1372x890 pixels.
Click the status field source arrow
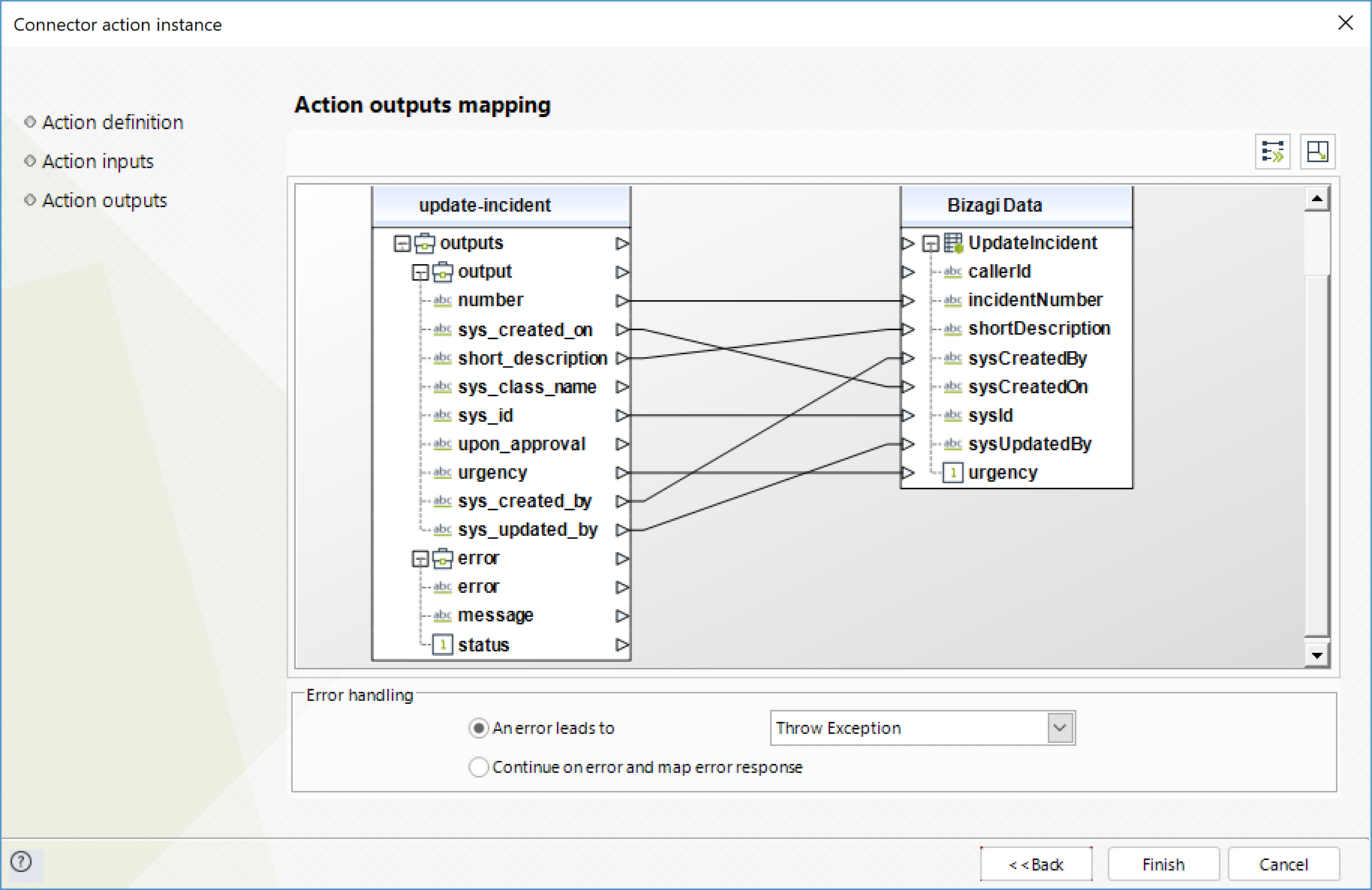pyautogui.click(x=622, y=645)
